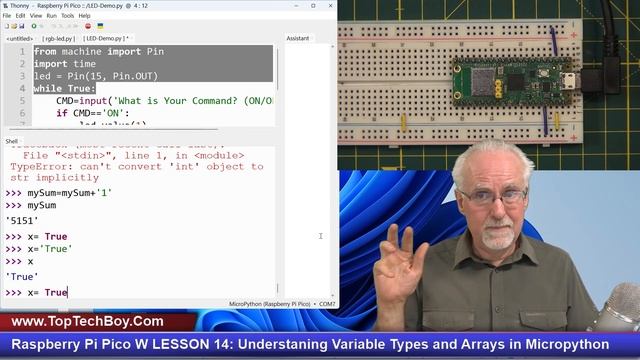Click the TypeError message in Shell
This screenshot has height=360, width=640.
tap(137, 172)
